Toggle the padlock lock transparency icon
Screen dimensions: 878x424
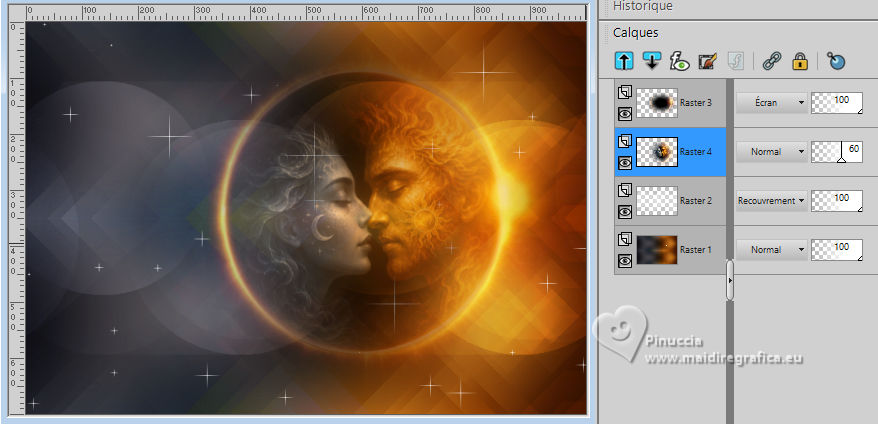click(x=800, y=60)
